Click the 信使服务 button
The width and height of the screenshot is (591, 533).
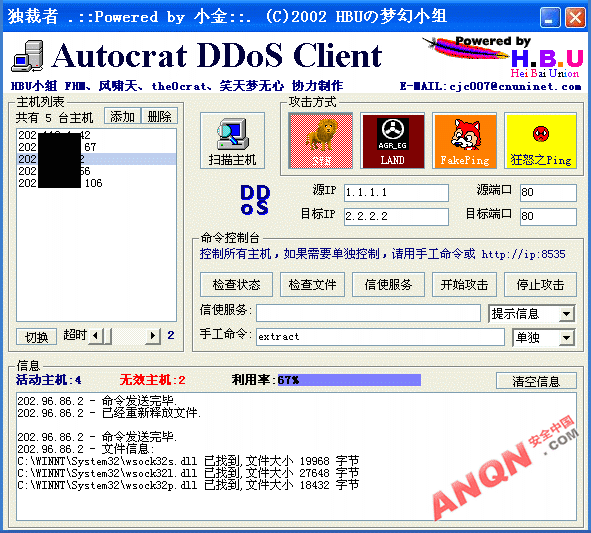click(x=388, y=285)
